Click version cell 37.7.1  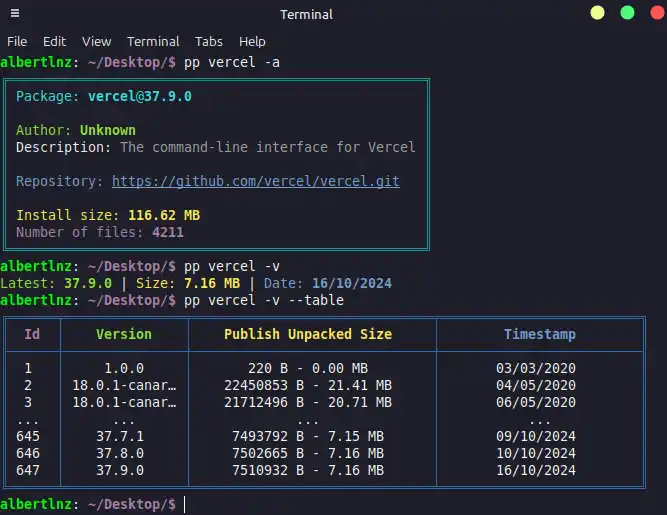click(x=120, y=436)
